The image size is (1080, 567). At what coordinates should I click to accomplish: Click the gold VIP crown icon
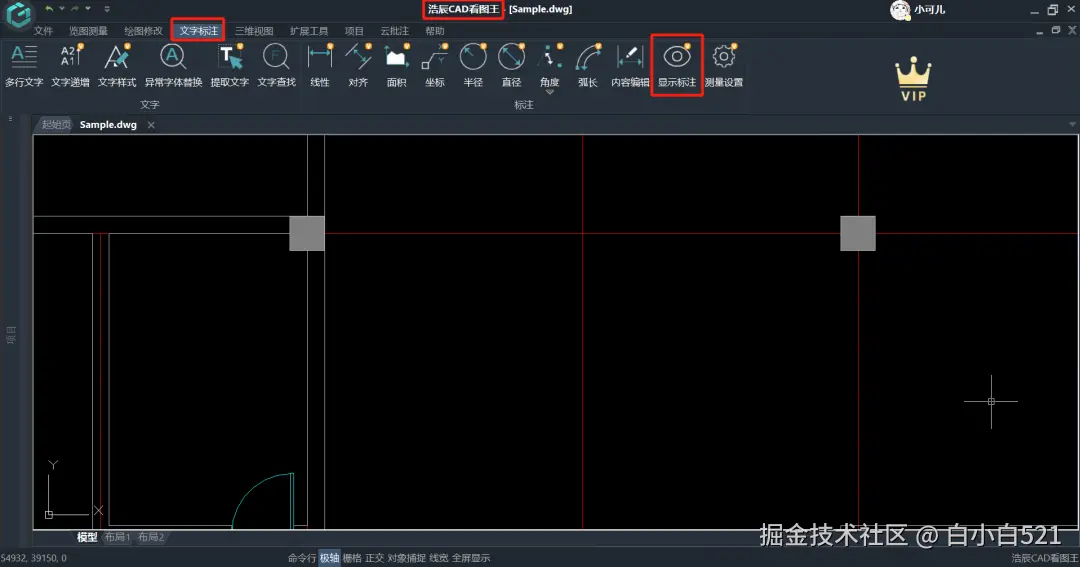(913, 79)
